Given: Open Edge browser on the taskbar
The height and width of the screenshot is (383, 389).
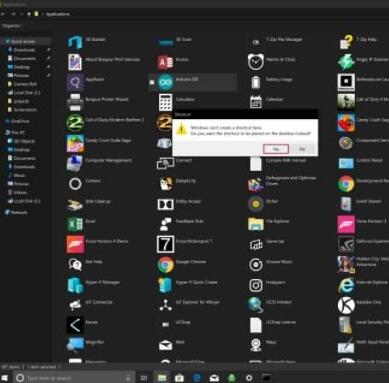Looking at the screenshot, I should click(x=197, y=378).
